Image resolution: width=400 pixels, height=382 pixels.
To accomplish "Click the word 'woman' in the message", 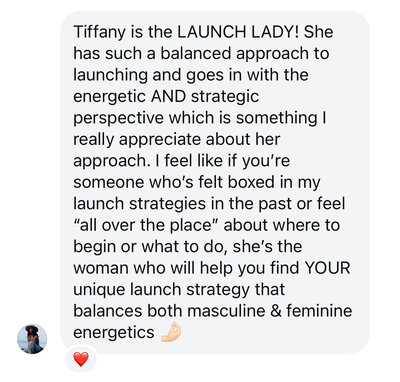I will click(101, 268).
